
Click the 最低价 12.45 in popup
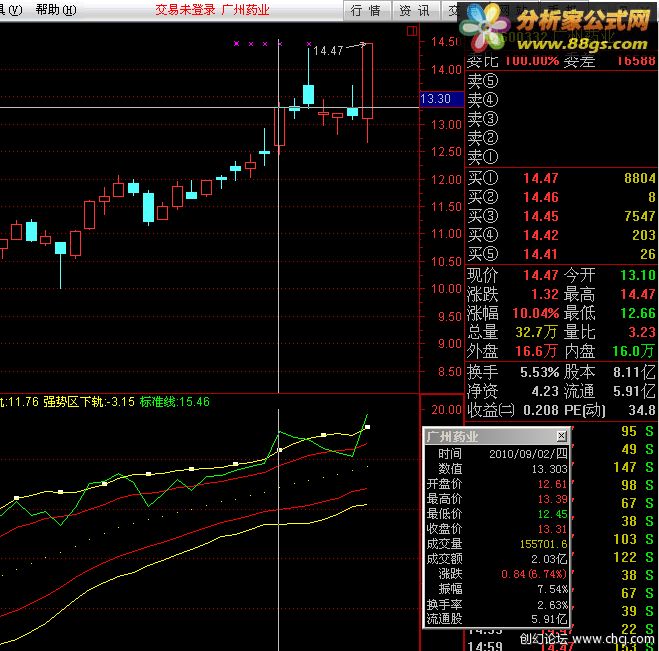click(x=552, y=514)
